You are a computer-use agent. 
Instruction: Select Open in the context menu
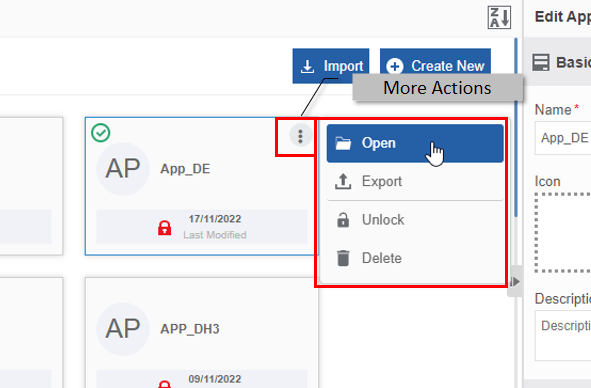[415, 143]
